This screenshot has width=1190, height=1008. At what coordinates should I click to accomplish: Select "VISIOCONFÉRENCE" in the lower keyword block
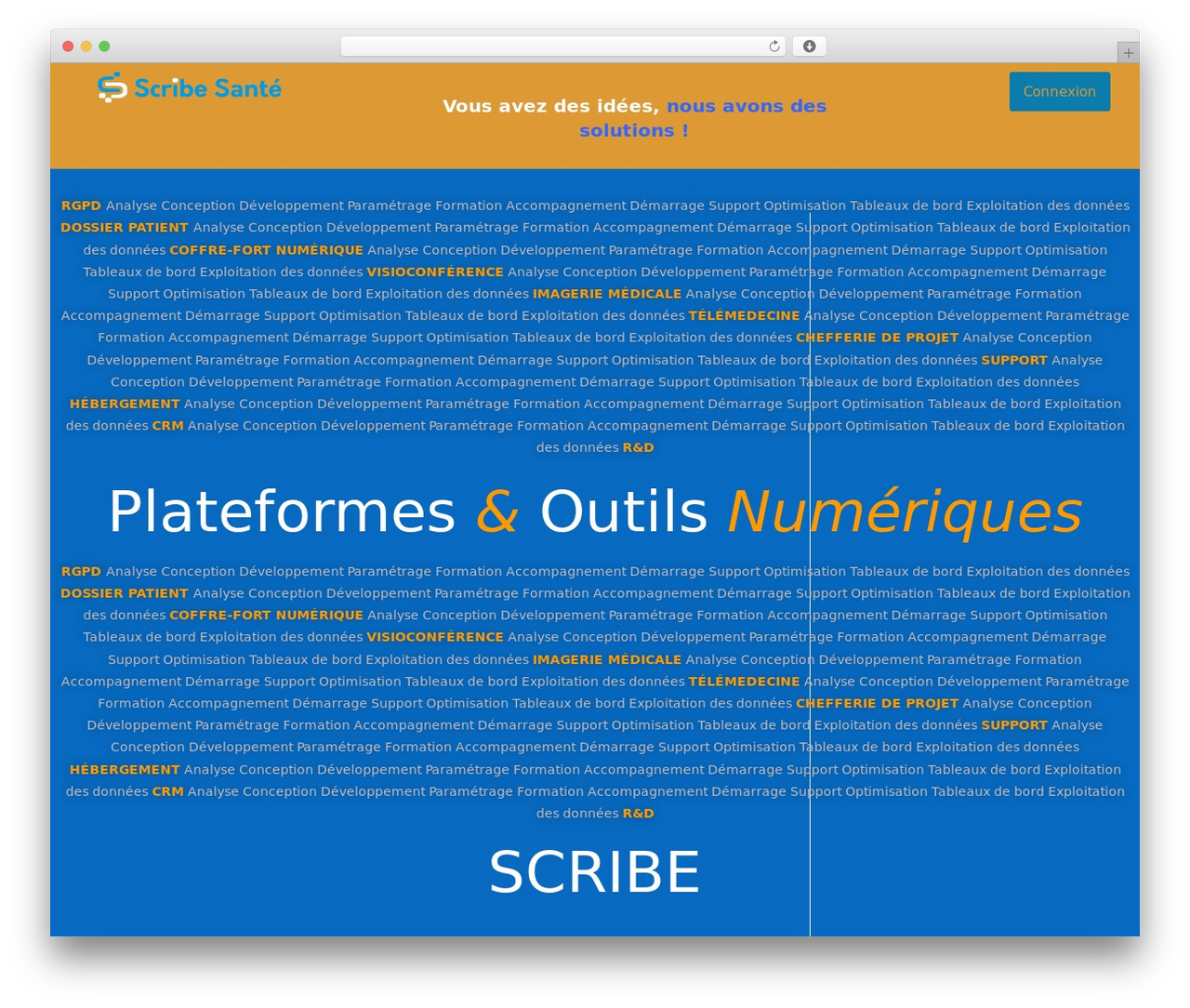click(x=435, y=637)
